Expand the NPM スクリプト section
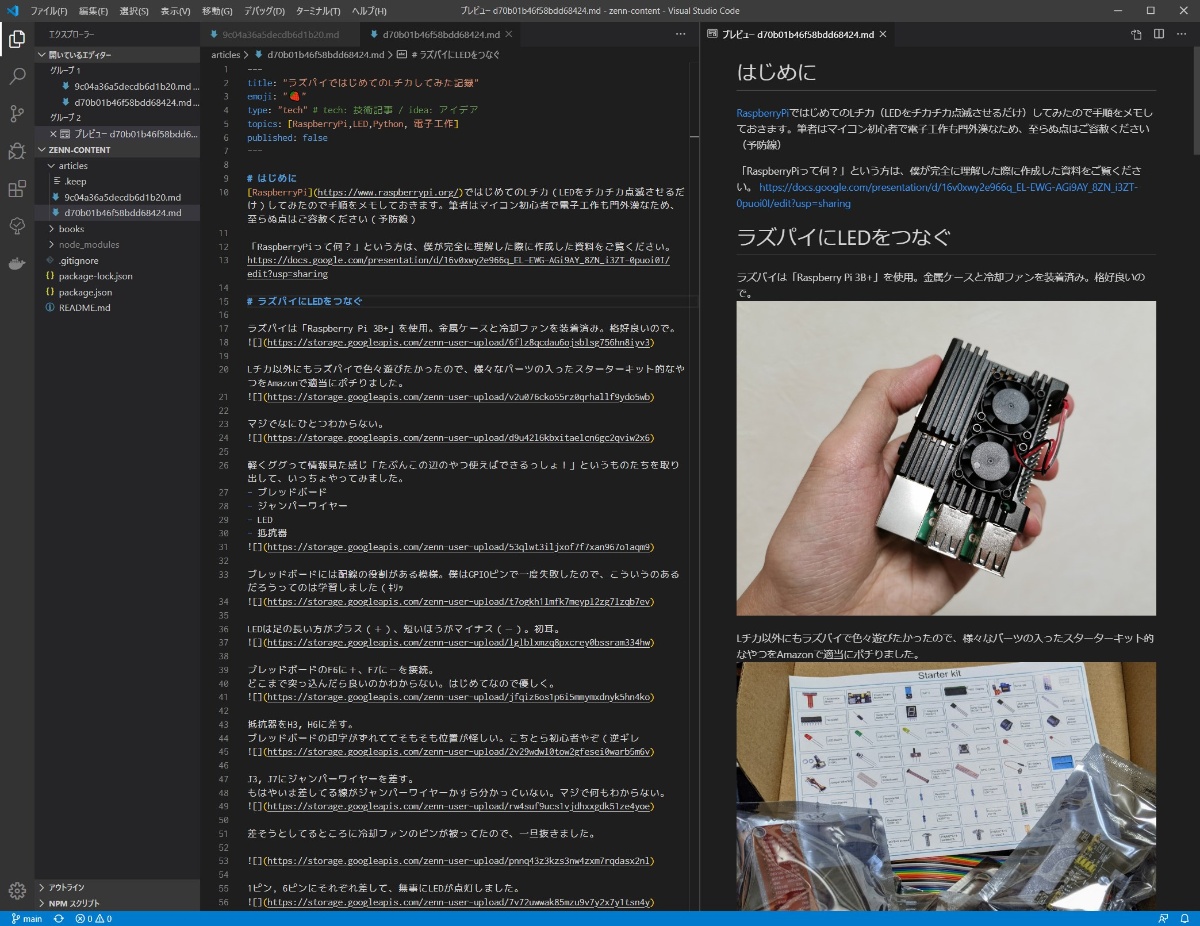Screen dimensions: 1200x926 point(117,903)
